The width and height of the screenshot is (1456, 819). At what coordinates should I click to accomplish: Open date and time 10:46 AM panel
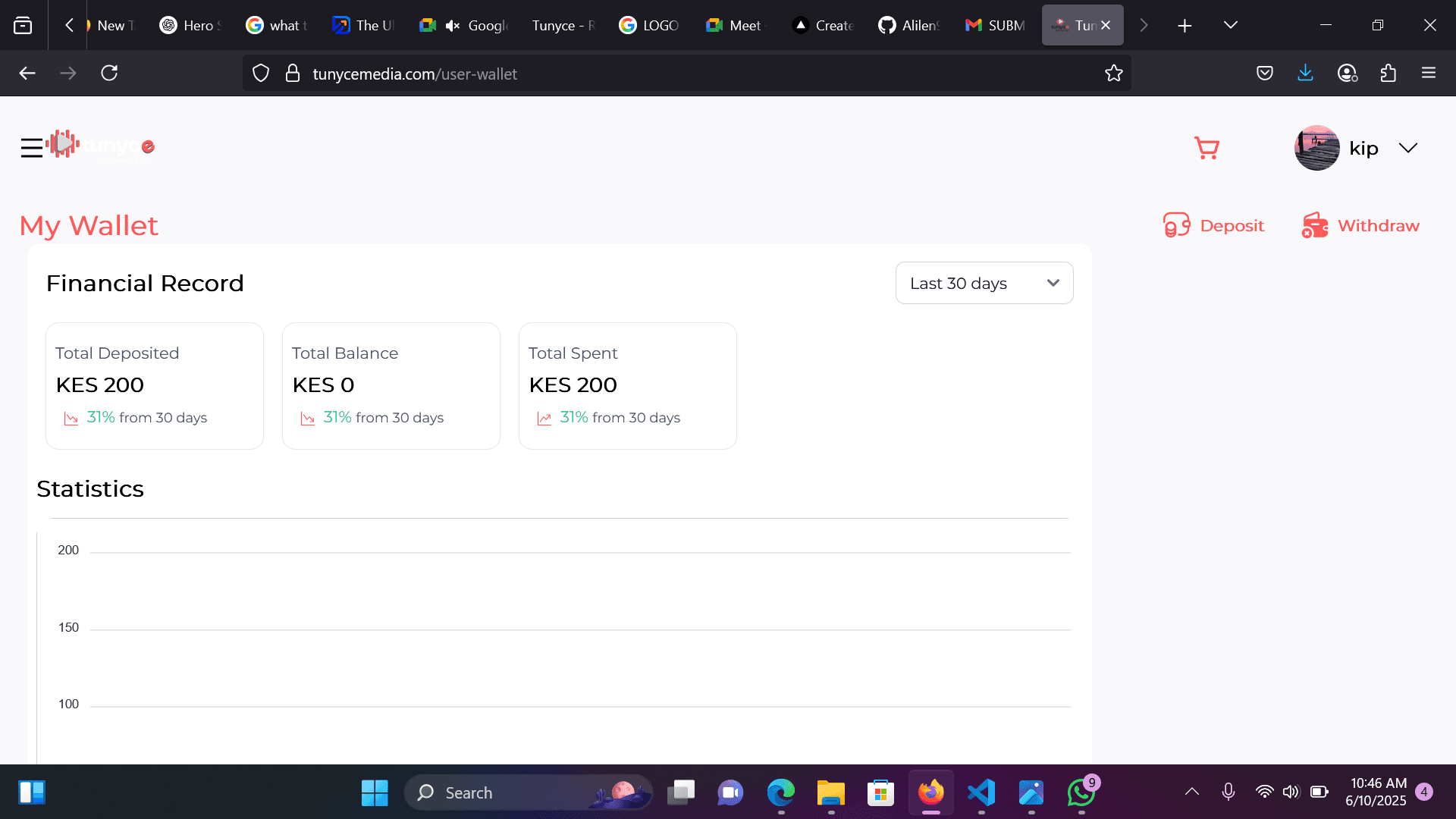tap(1377, 792)
